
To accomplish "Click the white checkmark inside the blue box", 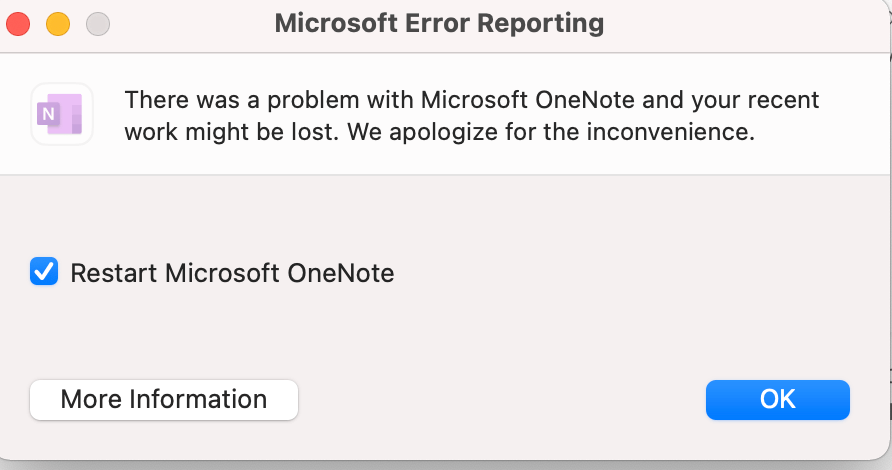I will click(x=44, y=272).
